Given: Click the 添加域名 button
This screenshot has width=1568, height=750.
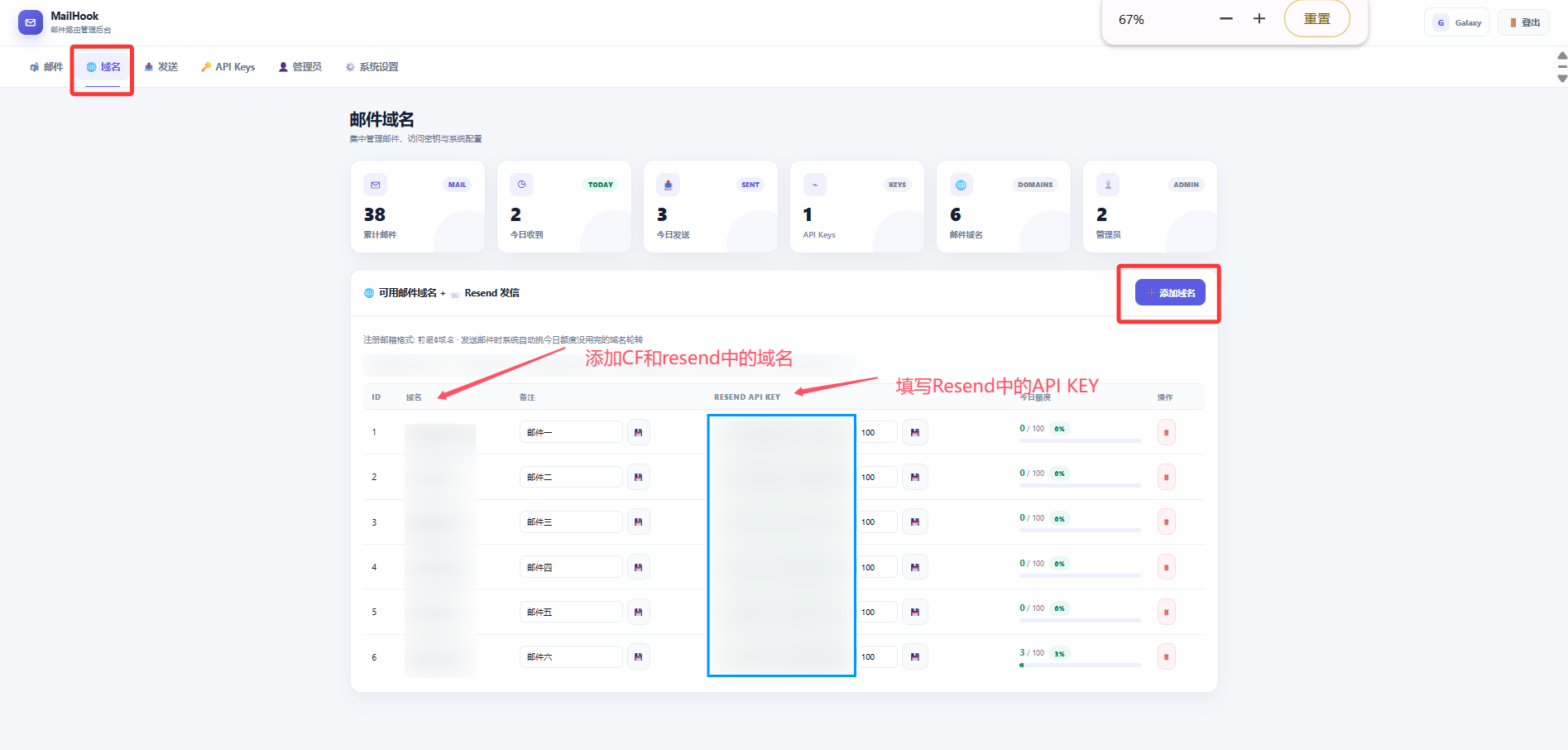Looking at the screenshot, I should coord(1170,292).
